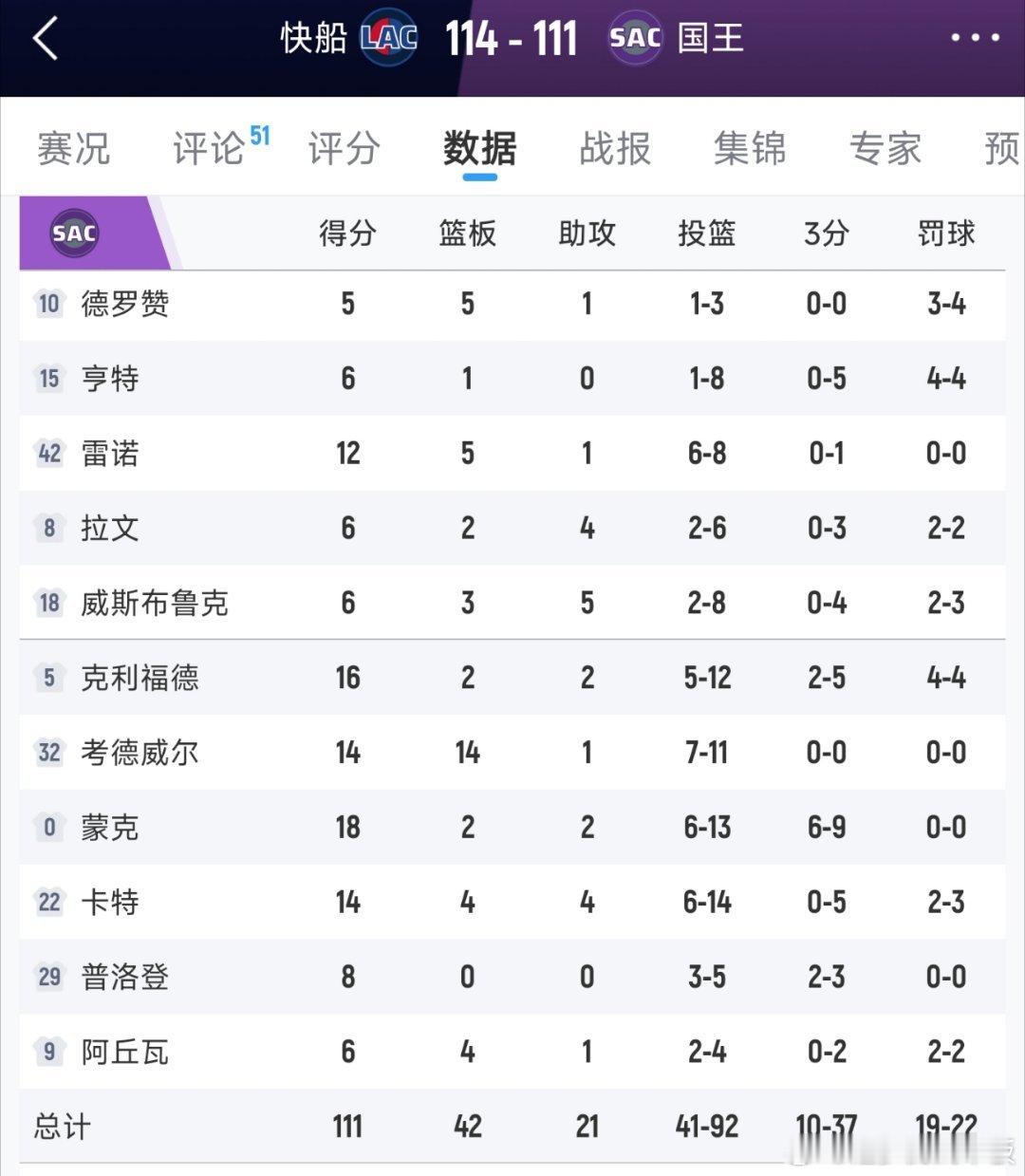Switch to the 赛况 tab
Viewport: 1025px width, 1176px height.
click(x=73, y=149)
